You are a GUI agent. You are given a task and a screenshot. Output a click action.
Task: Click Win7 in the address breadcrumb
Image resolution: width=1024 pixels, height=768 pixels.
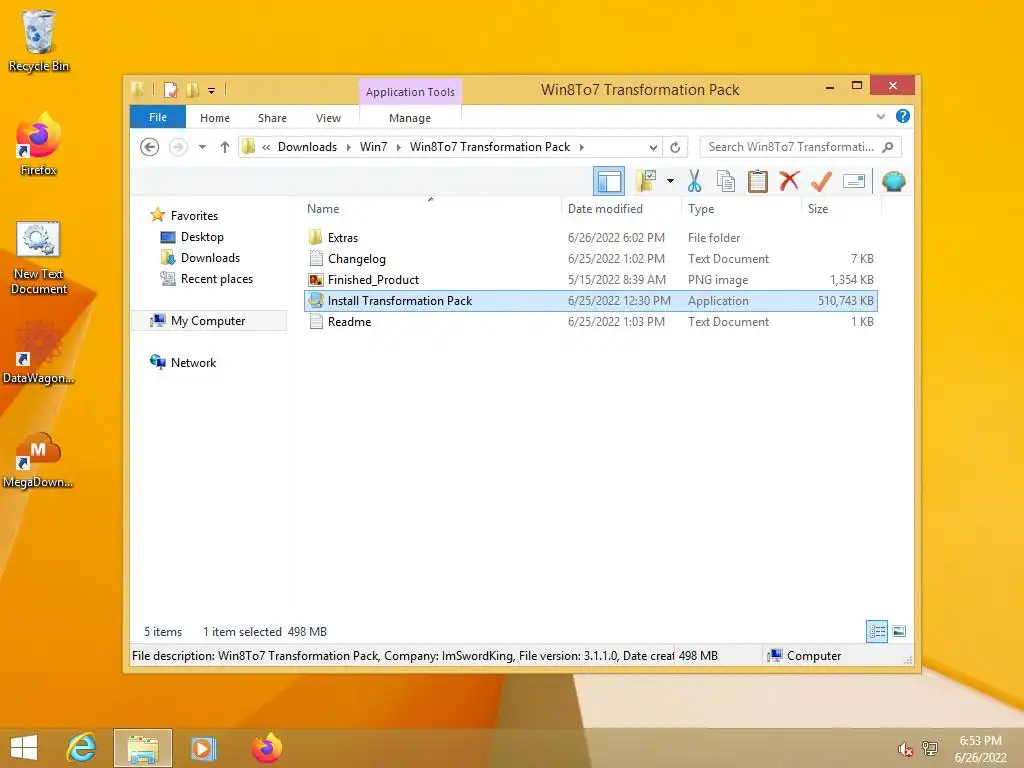(374, 147)
